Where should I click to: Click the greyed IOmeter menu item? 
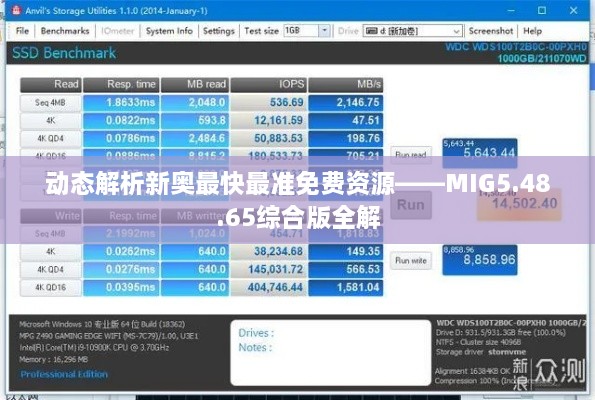118,31
